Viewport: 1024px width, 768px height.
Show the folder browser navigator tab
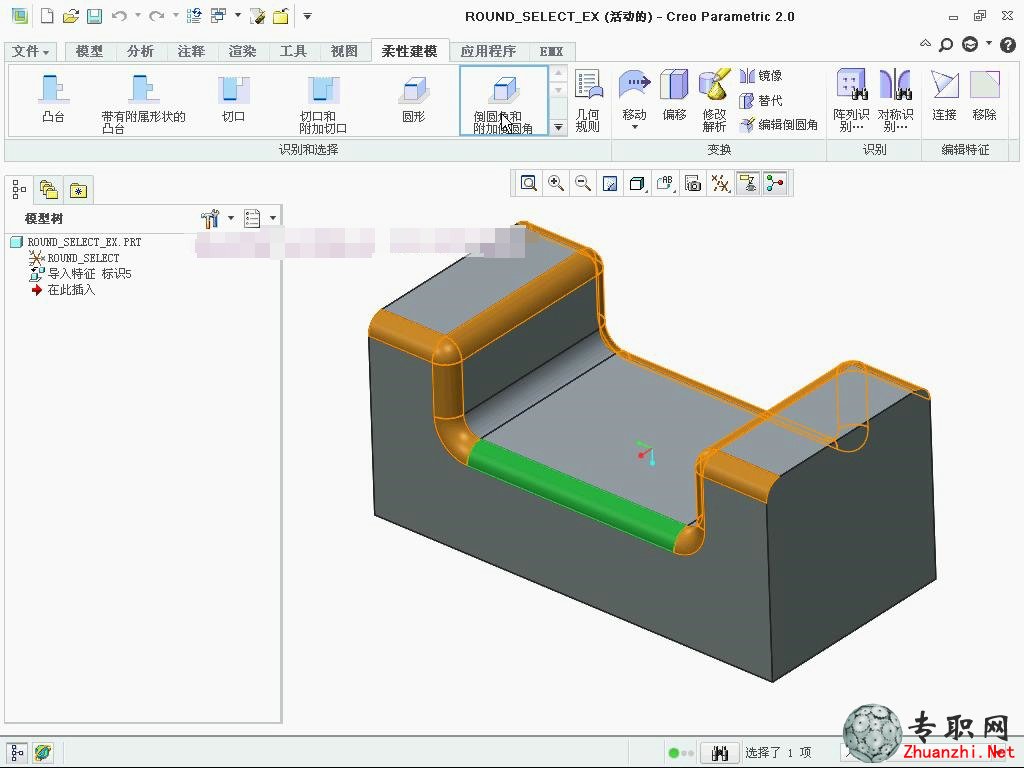tap(49, 190)
